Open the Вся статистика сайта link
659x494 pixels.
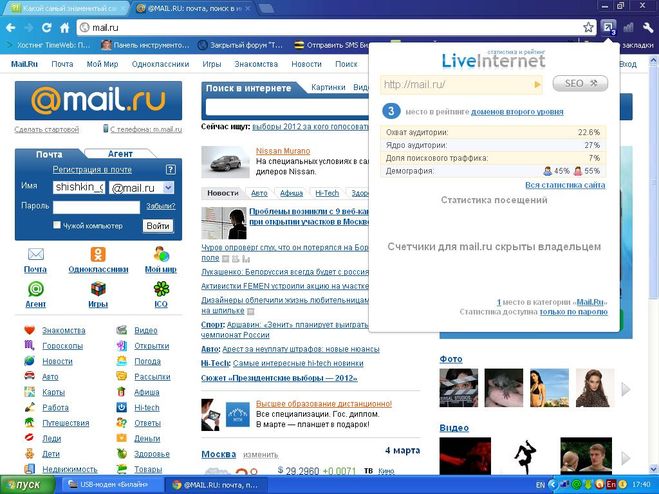click(565, 185)
